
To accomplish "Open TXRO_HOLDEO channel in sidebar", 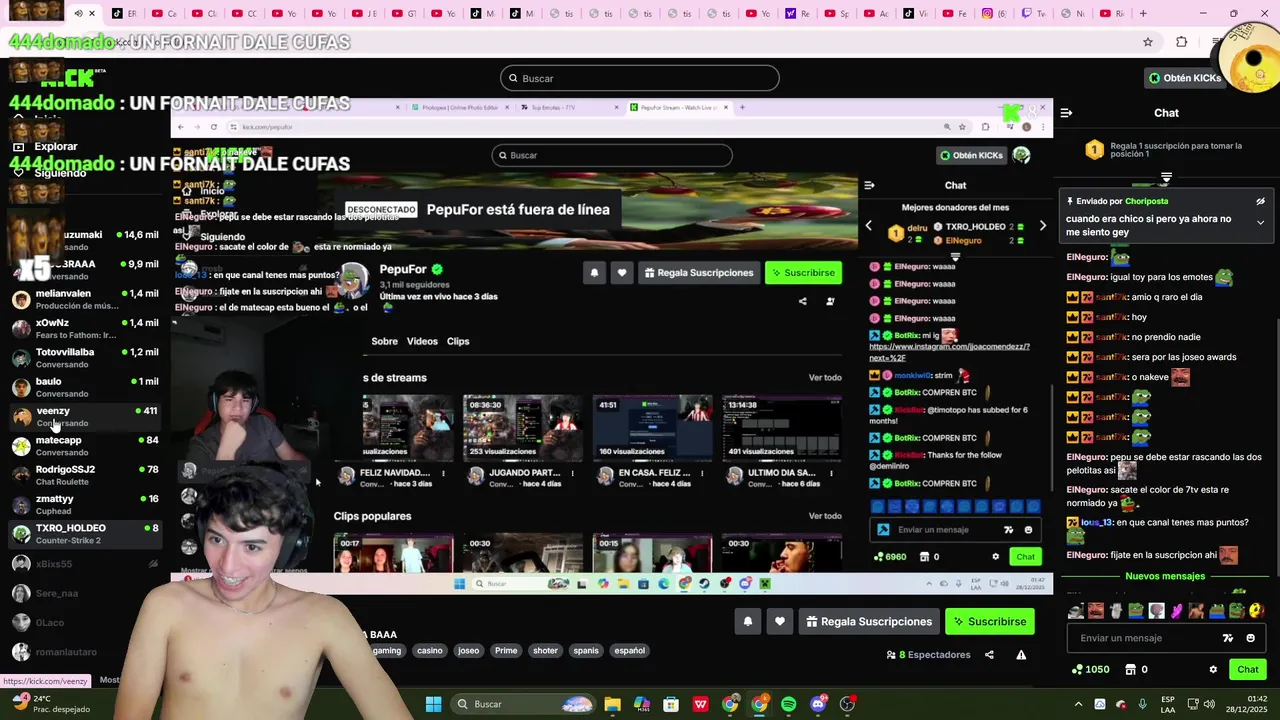I will click(85, 533).
